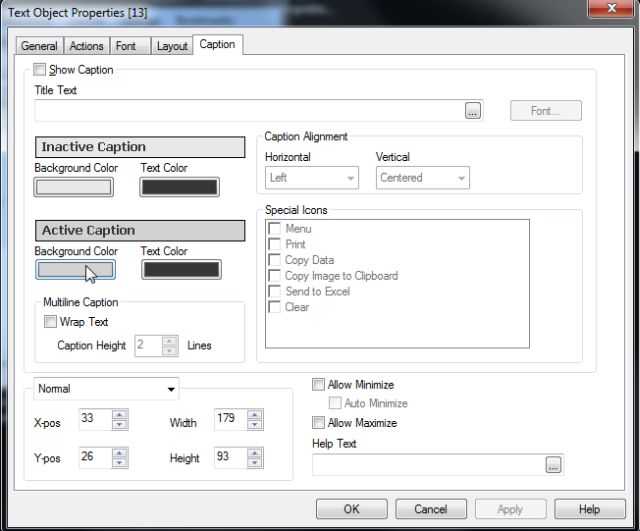Enable Allow Minimize checkbox
The width and height of the screenshot is (640, 531).
tap(318, 384)
